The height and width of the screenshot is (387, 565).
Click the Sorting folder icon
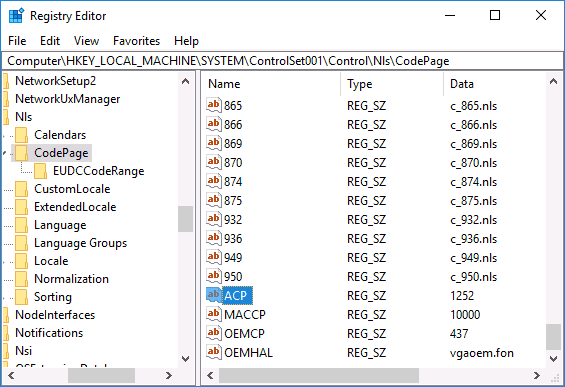click(x=22, y=297)
